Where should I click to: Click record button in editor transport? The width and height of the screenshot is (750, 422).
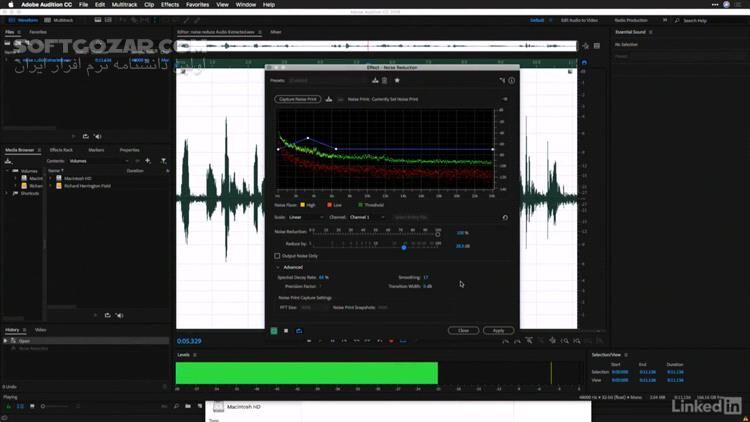pos(391,341)
